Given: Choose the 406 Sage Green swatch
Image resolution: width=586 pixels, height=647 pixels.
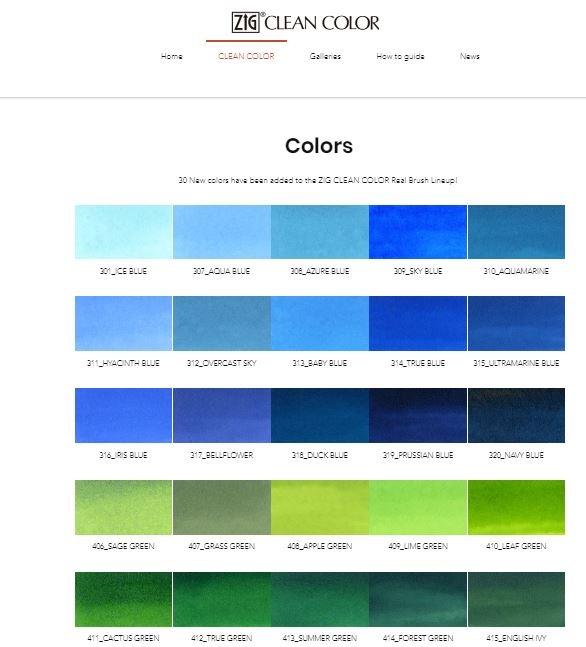Looking at the screenshot, I should [x=123, y=507].
